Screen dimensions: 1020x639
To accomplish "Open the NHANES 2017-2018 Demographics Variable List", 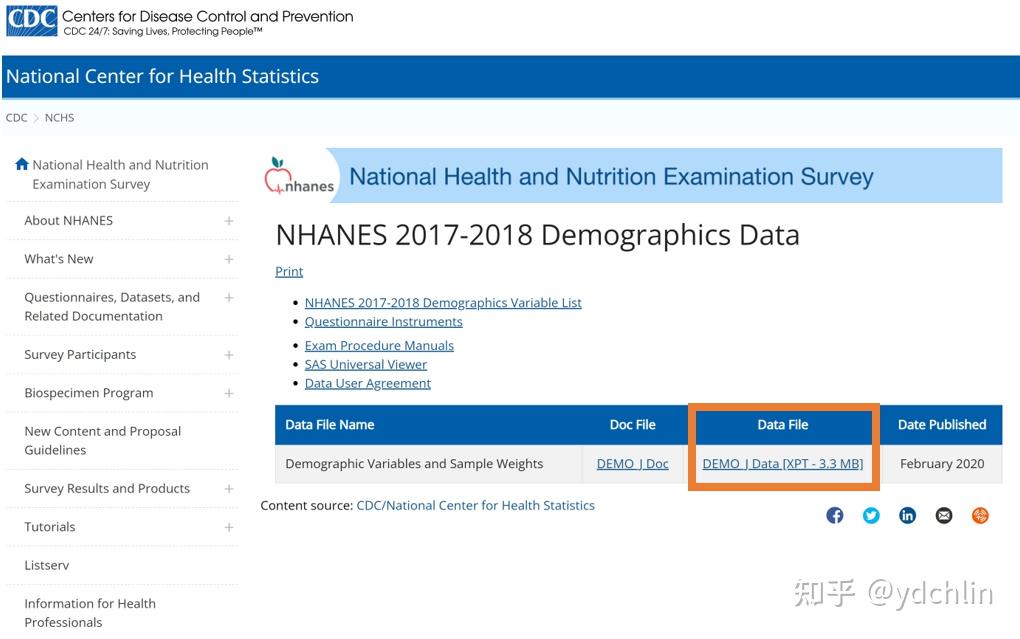I will point(443,302).
